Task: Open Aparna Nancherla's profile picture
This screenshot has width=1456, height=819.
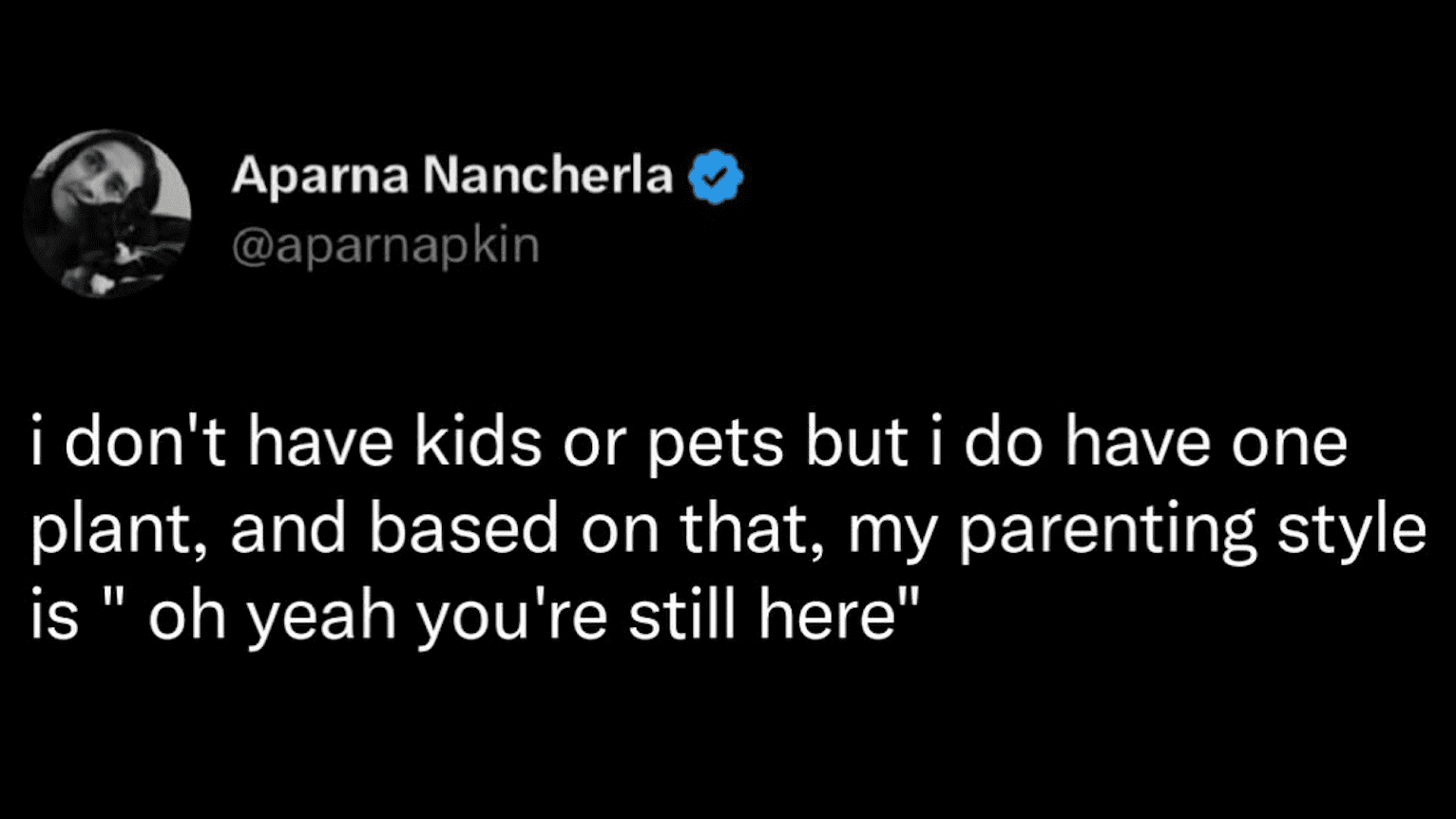Action: pyautogui.click(x=107, y=213)
